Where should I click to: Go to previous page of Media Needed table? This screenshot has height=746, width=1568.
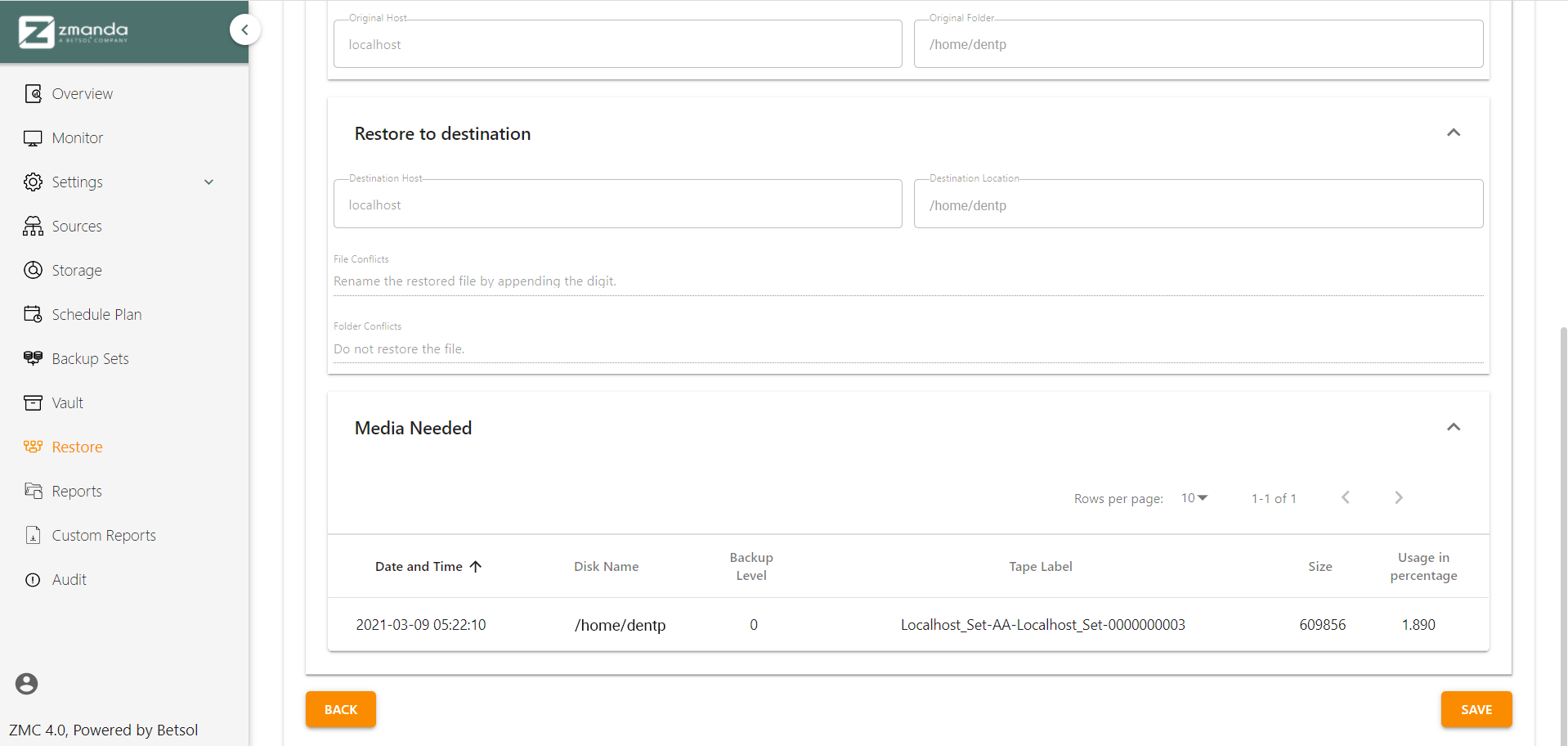click(1346, 497)
